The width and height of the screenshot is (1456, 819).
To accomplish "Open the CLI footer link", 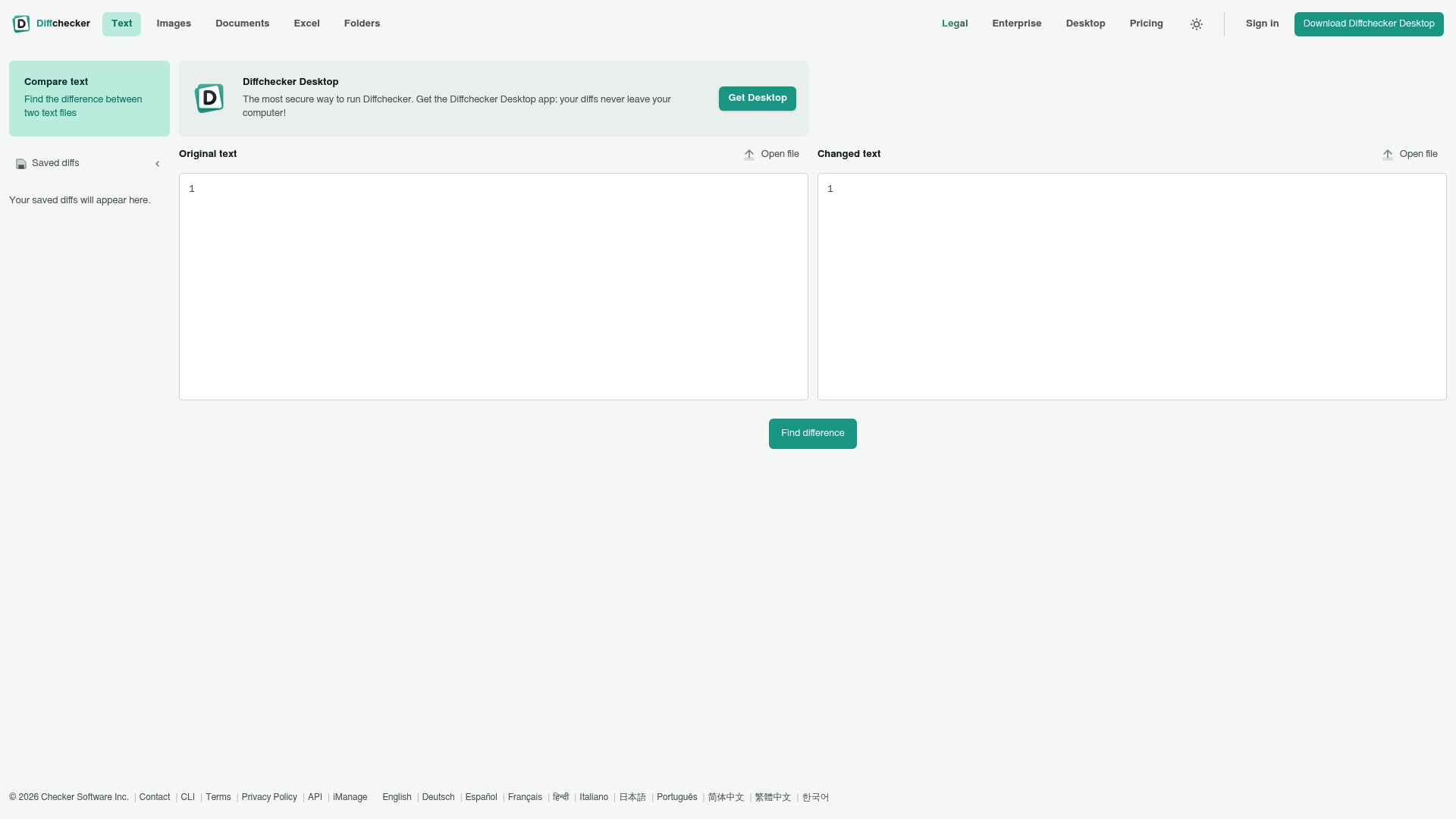I will 188,798.
